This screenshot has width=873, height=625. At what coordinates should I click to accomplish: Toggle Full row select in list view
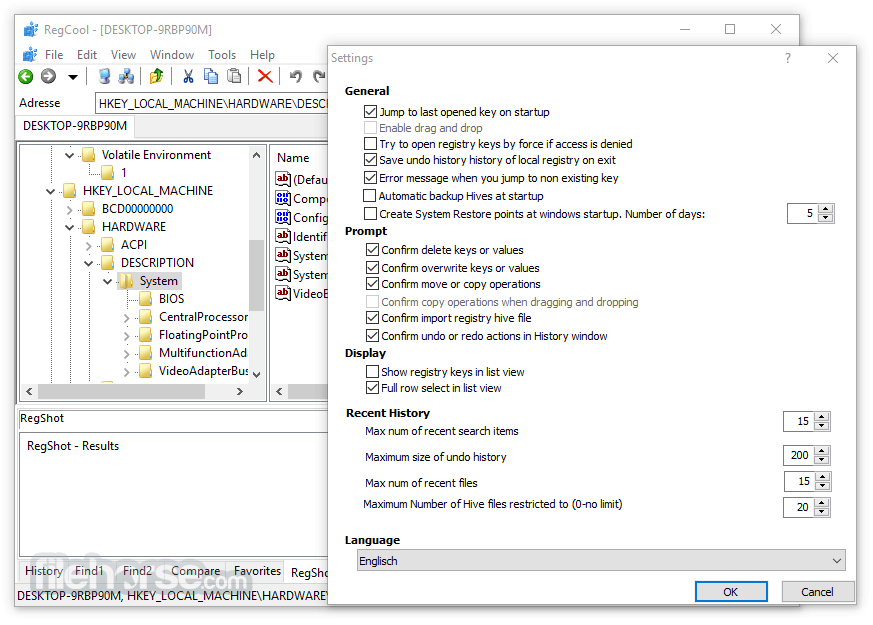tap(372, 387)
